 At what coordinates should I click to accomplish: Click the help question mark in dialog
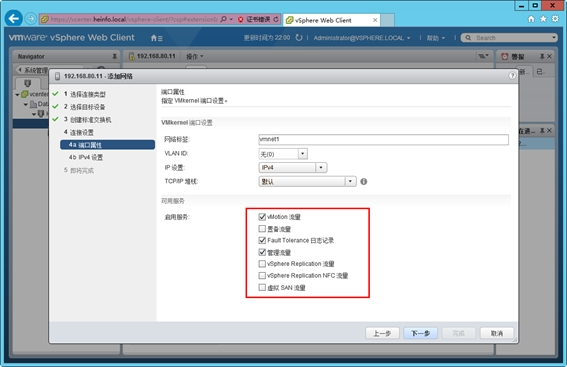pyautogui.click(x=512, y=76)
